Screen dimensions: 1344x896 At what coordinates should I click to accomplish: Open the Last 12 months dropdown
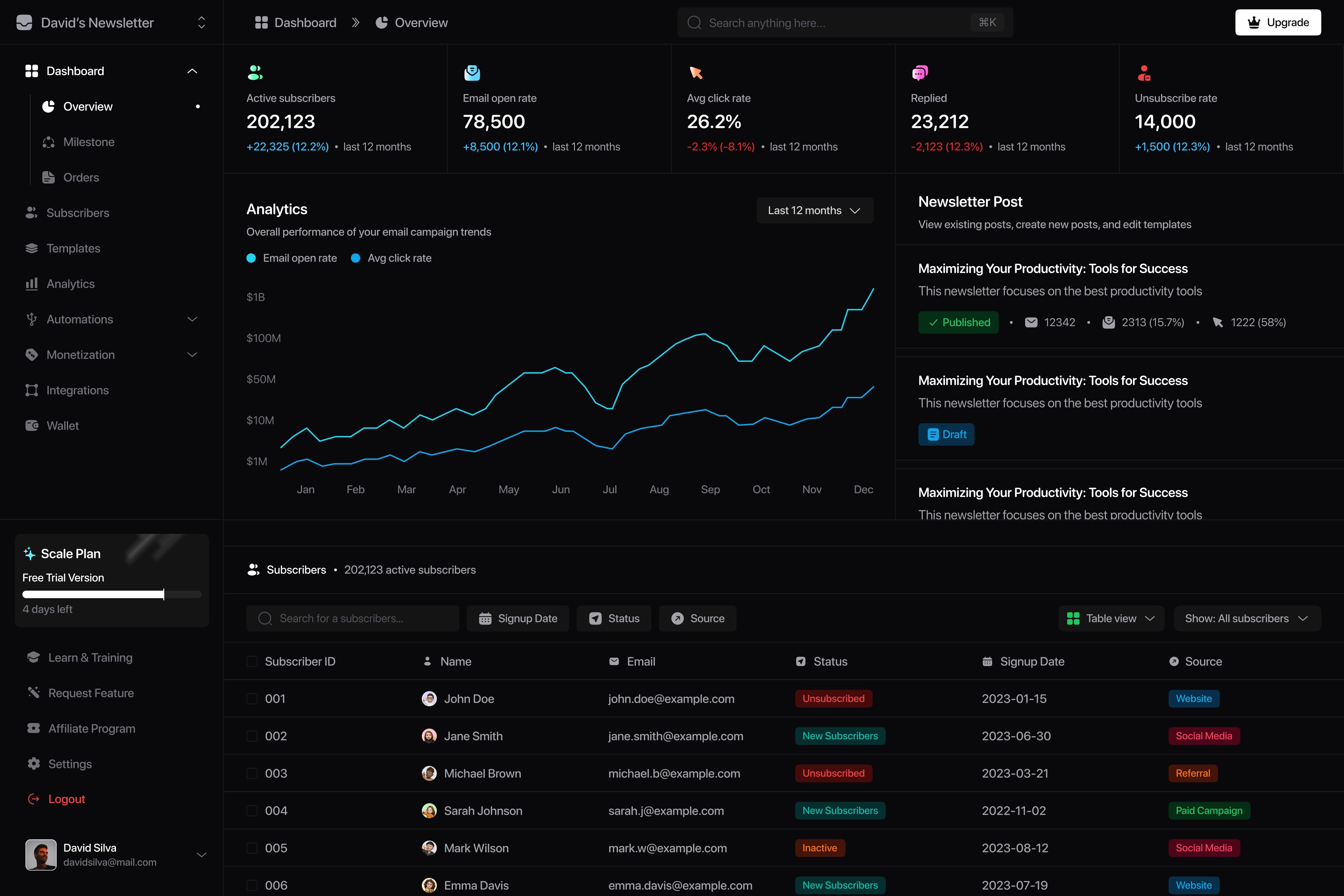pyautogui.click(x=815, y=210)
